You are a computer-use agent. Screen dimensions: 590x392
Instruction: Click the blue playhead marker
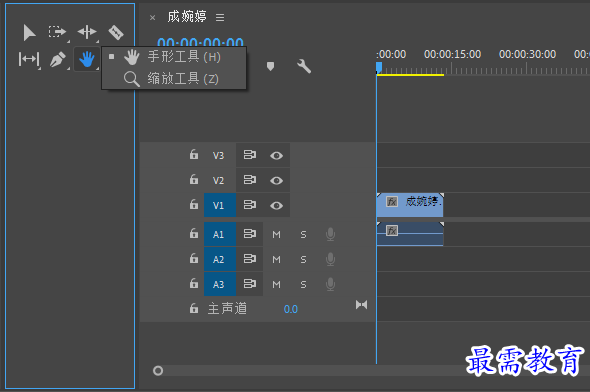coord(379,67)
